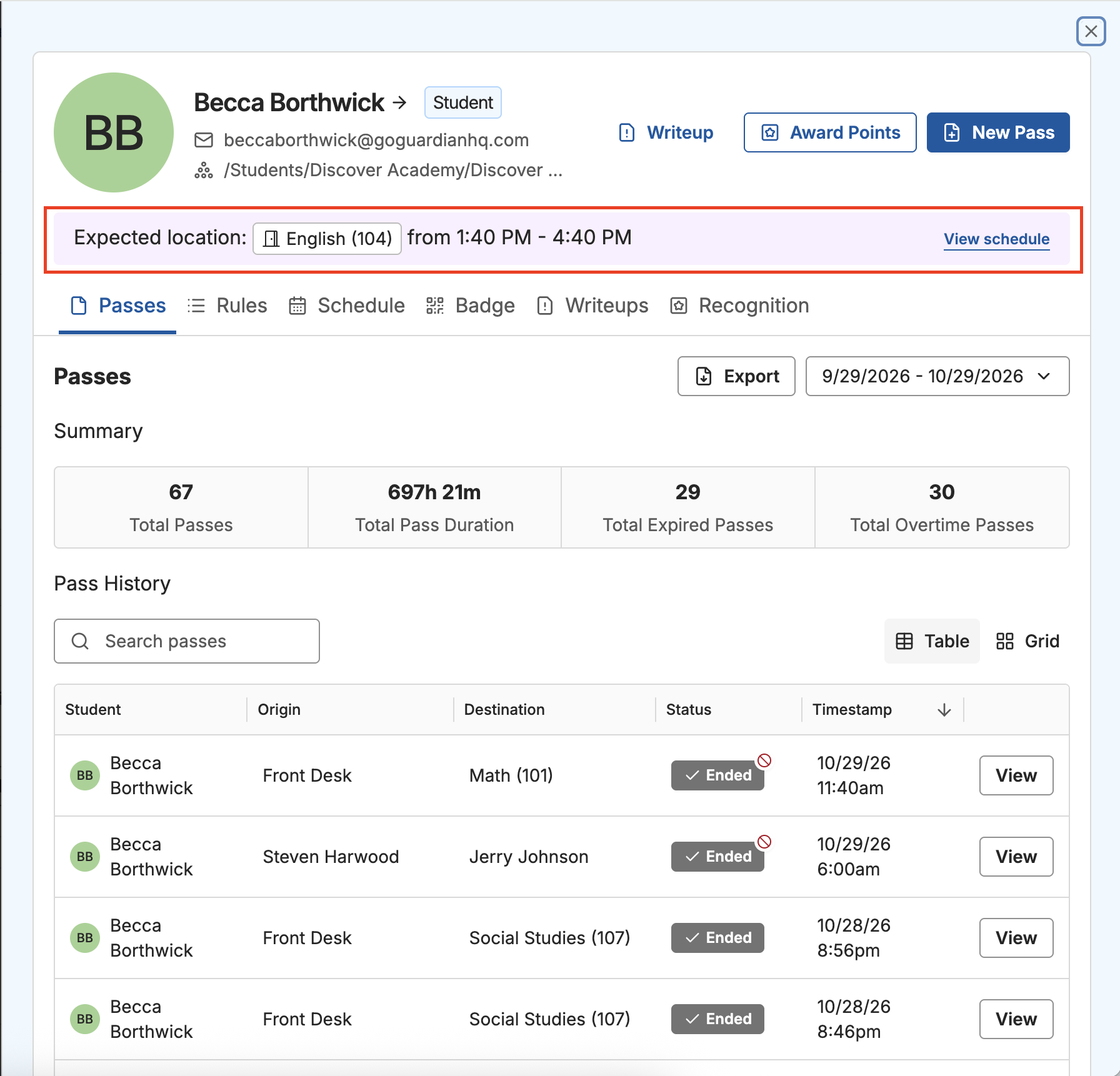Viewport: 1120px width, 1076px height.
Task: View the 10/28/26 8:56pm pass
Action: click(1016, 938)
